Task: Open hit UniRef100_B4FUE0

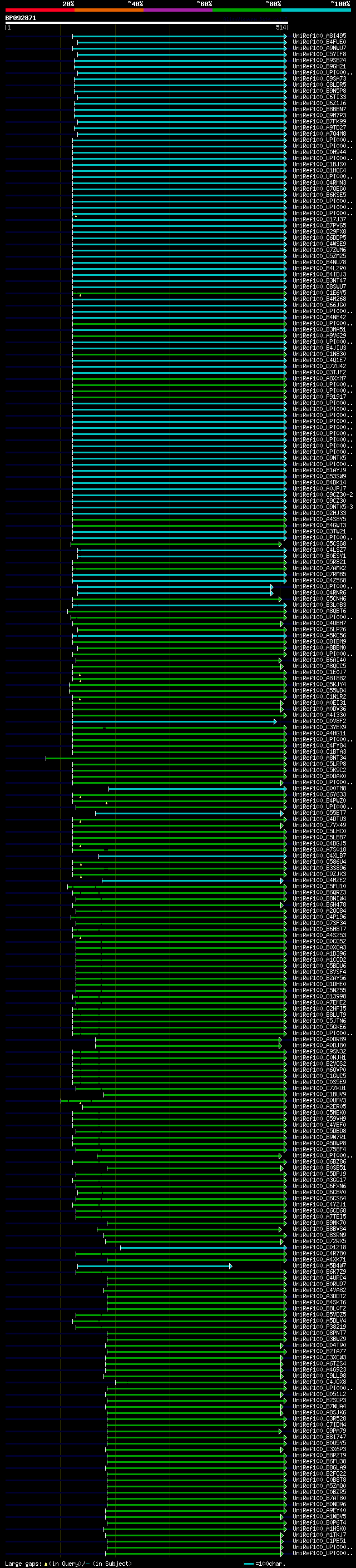Action: coord(319,42)
